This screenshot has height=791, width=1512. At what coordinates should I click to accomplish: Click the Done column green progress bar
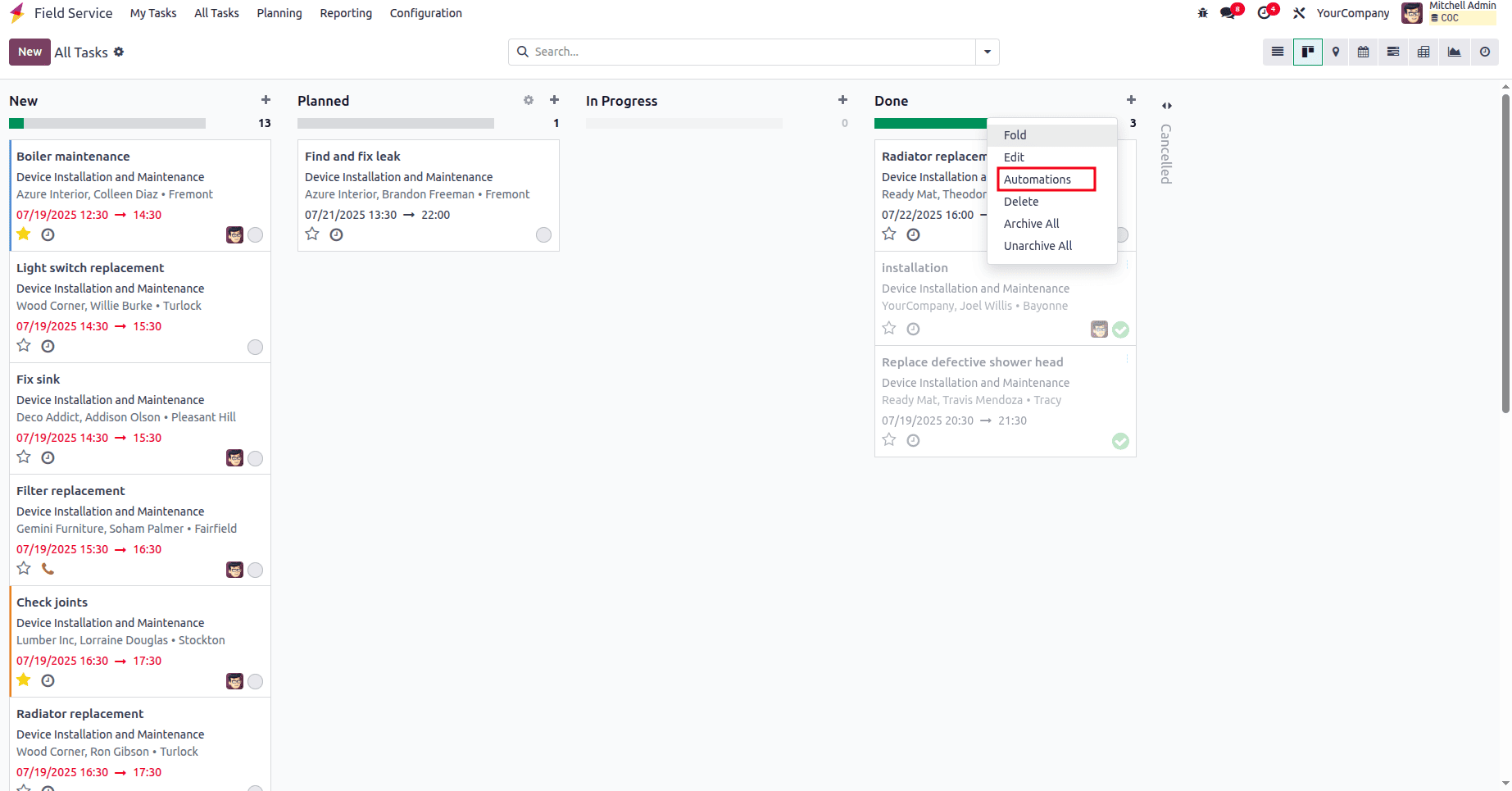pos(930,123)
